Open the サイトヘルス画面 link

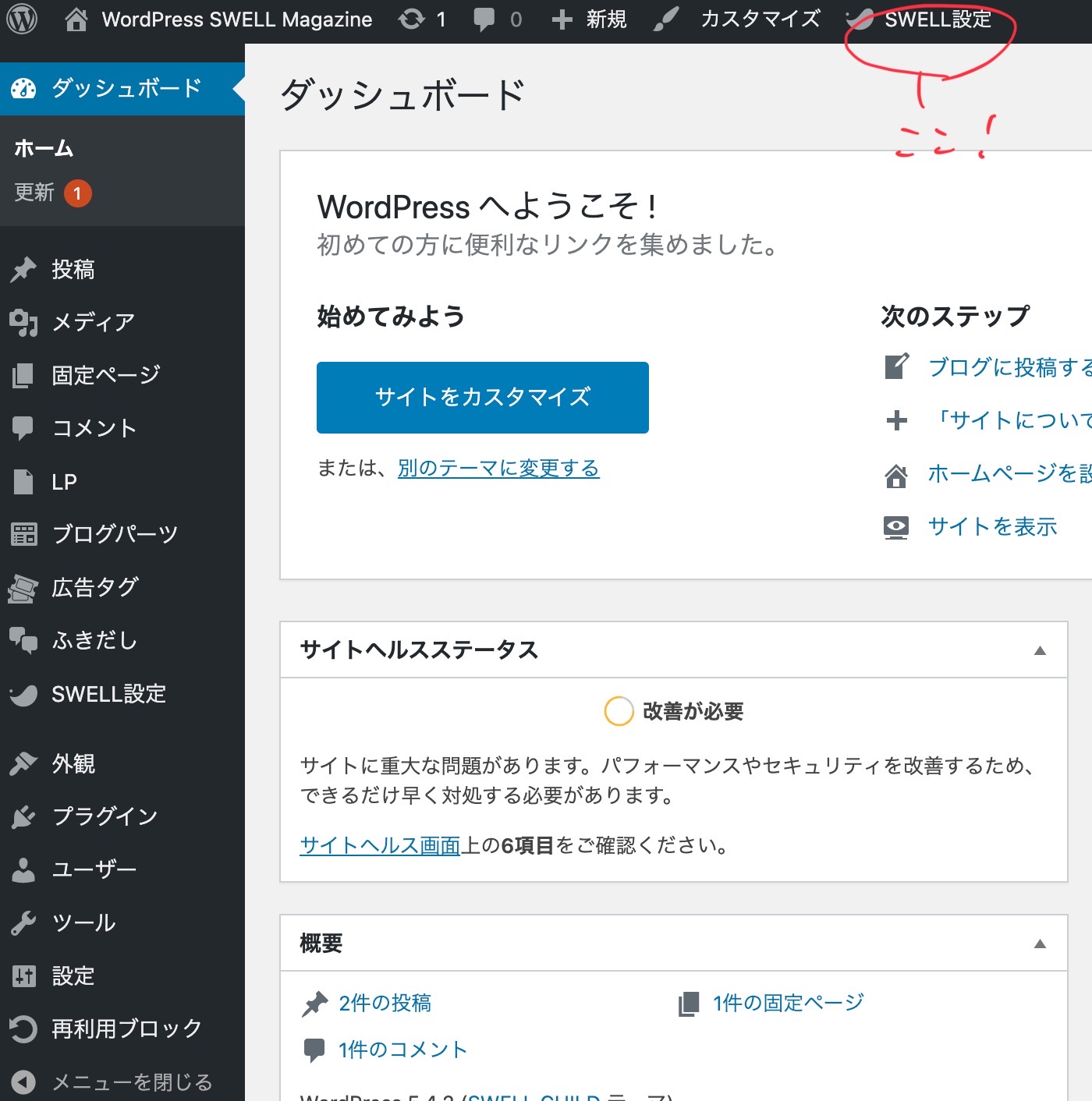pos(380,845)
